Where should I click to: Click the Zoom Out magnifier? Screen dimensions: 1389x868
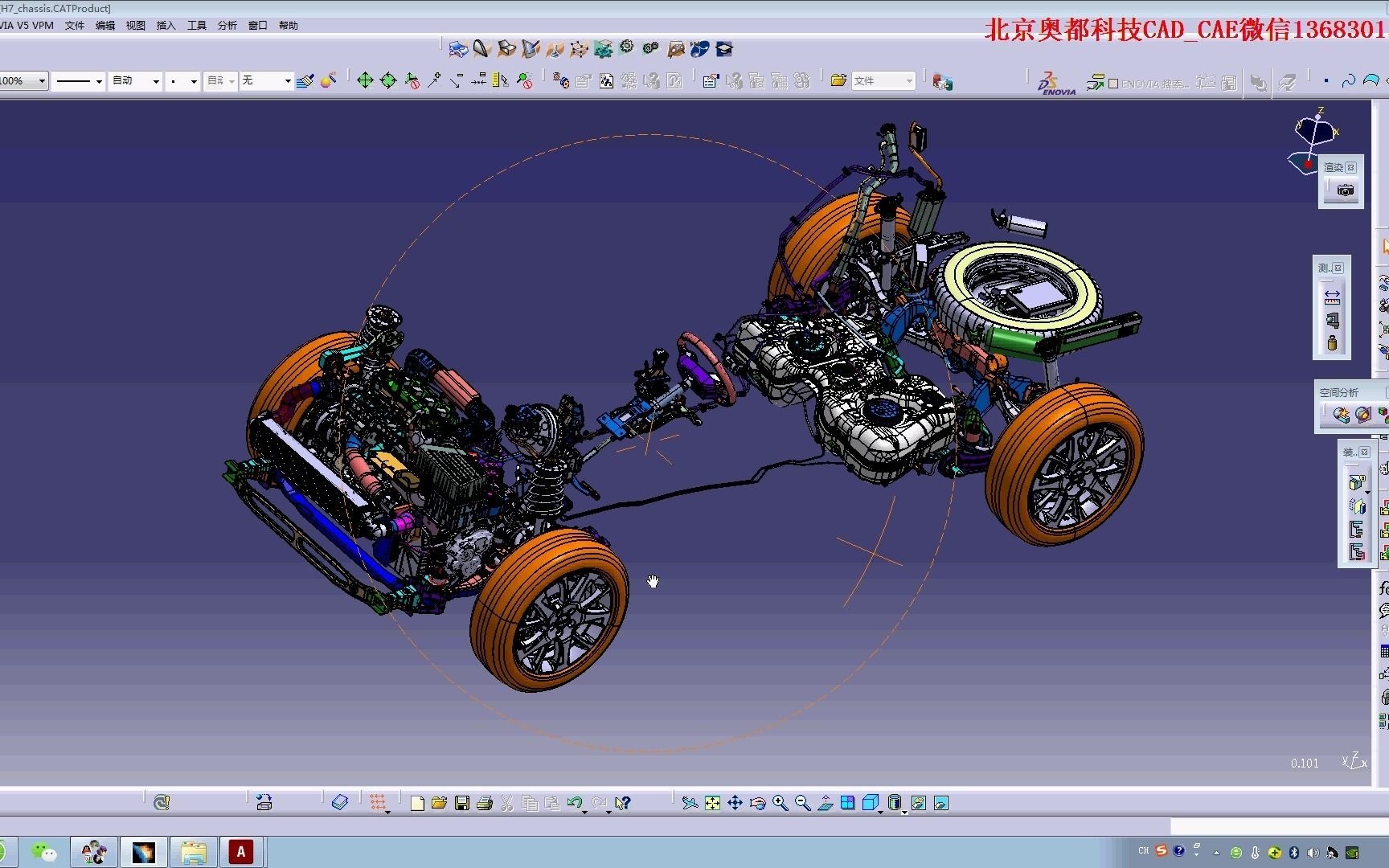(802, 803)
